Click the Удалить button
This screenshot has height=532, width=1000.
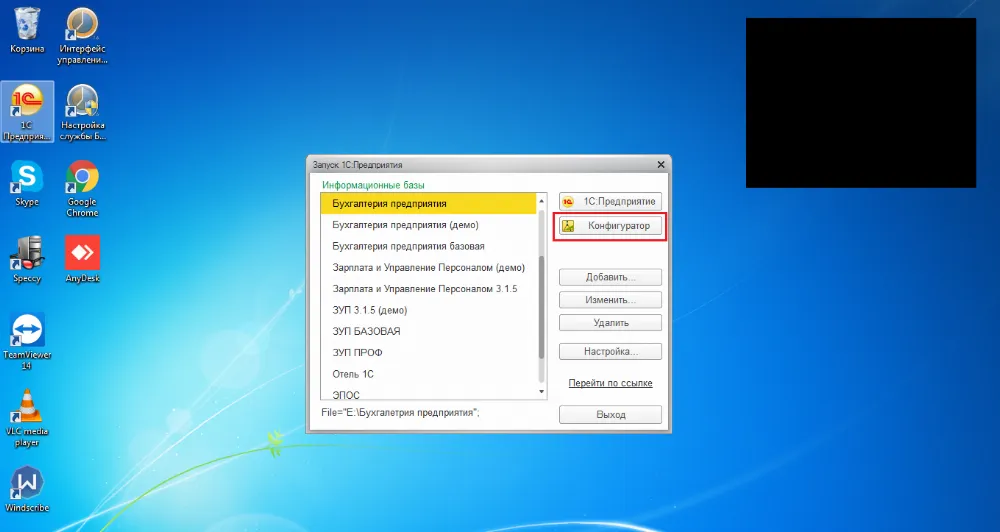click(x=610, y=323)
